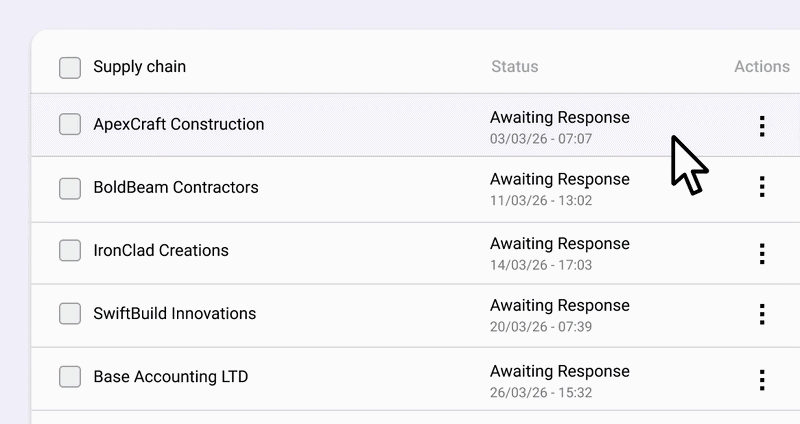Image resolution: width=800 pixels, height=424 pixels.
Task: Open actions menu for BoldBeam Contractors
Action: [762, 187]
